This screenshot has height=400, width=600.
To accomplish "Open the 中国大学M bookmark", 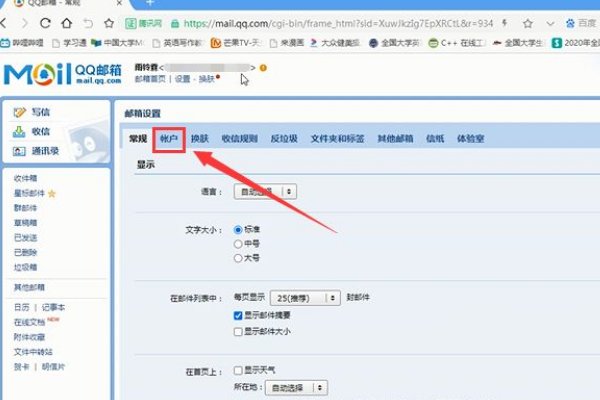I will pos(118,43).
